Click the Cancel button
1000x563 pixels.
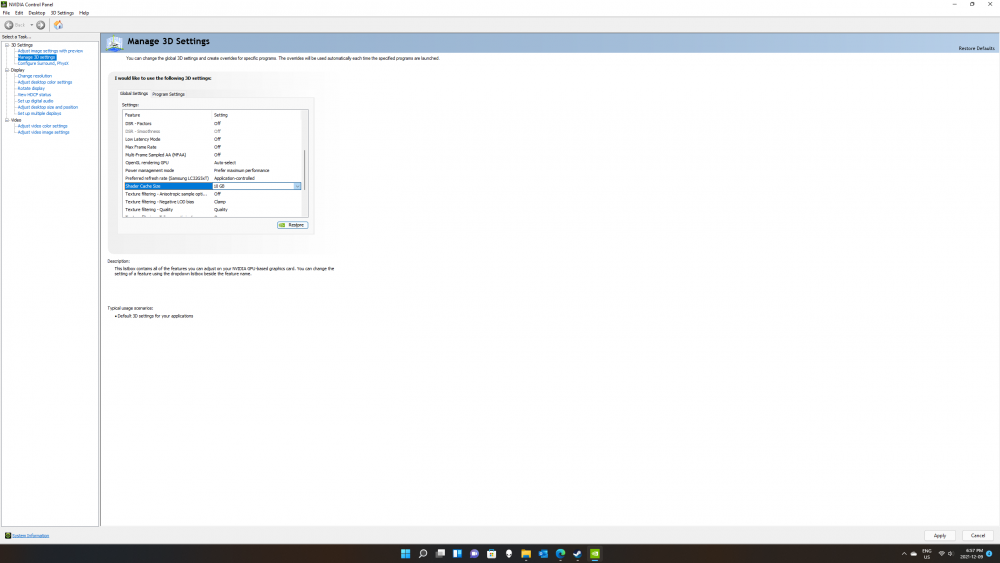(x=978, y=536)
